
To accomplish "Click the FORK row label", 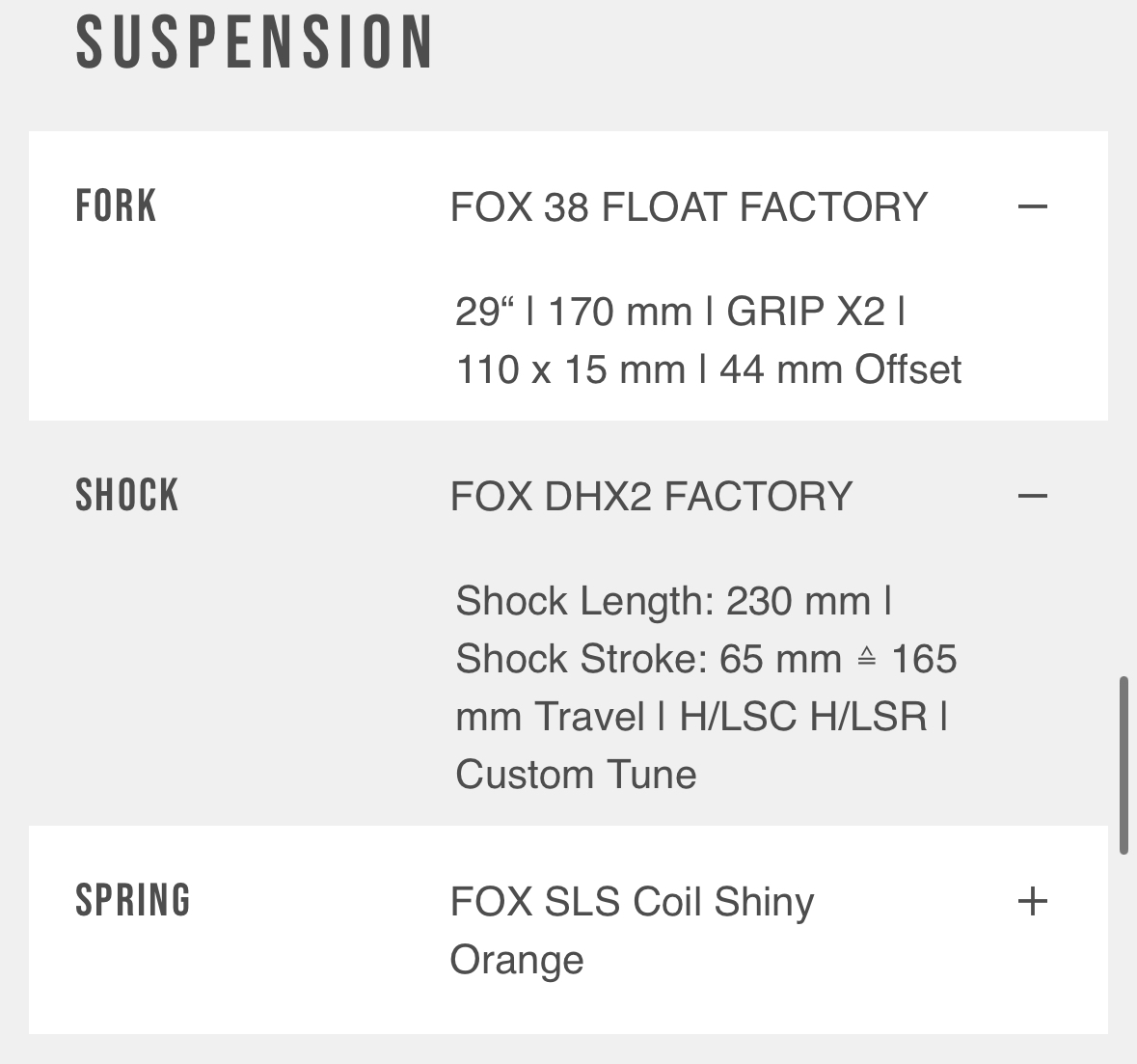I will pyautogui.click(x=116, y=206).
